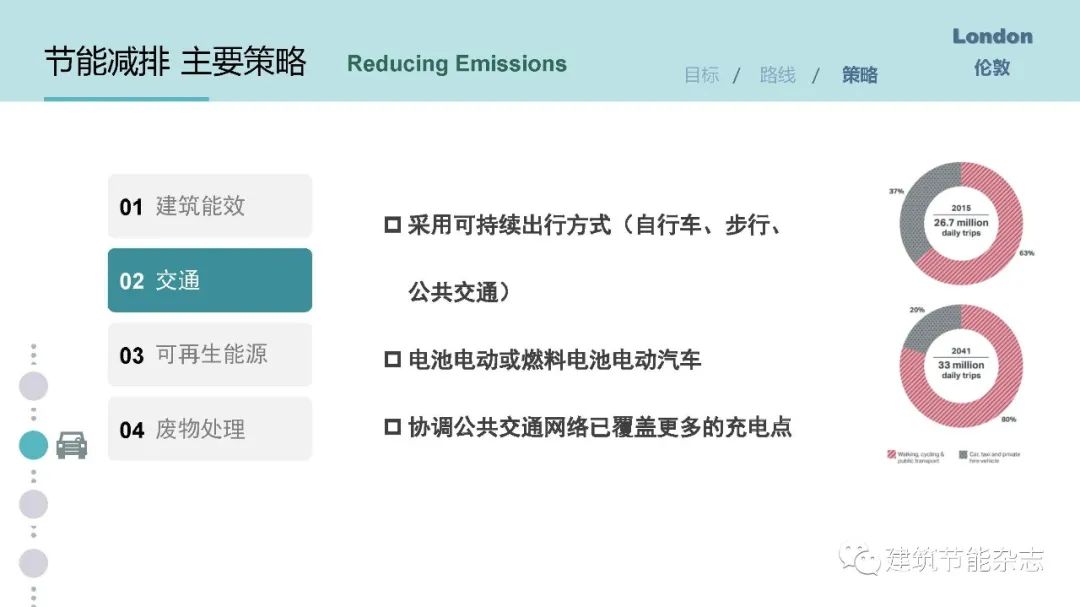Select the teal active timeline dot
The height and width of the screenshot is (607, 1080).
tap(34, 445)
